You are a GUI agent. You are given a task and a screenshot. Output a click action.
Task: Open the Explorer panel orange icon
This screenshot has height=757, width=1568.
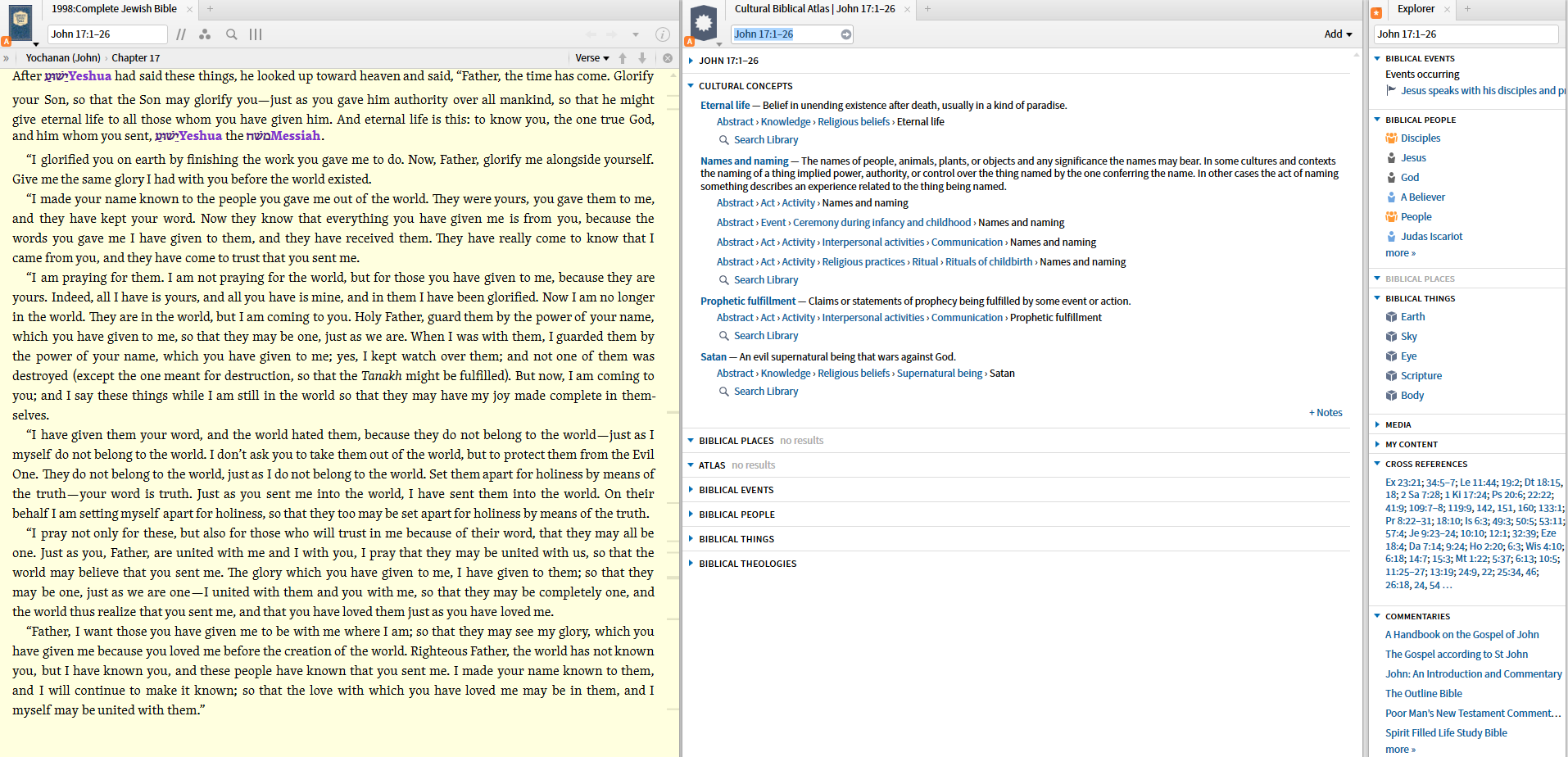1376,11
